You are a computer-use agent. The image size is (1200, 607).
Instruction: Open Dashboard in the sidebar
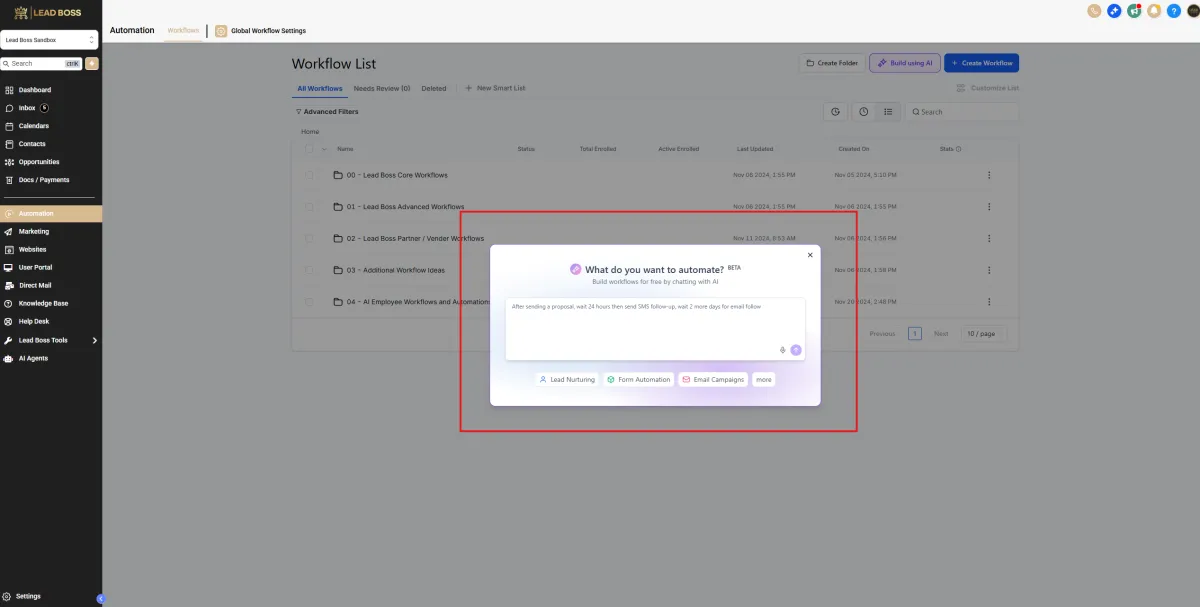click(34, 90)
